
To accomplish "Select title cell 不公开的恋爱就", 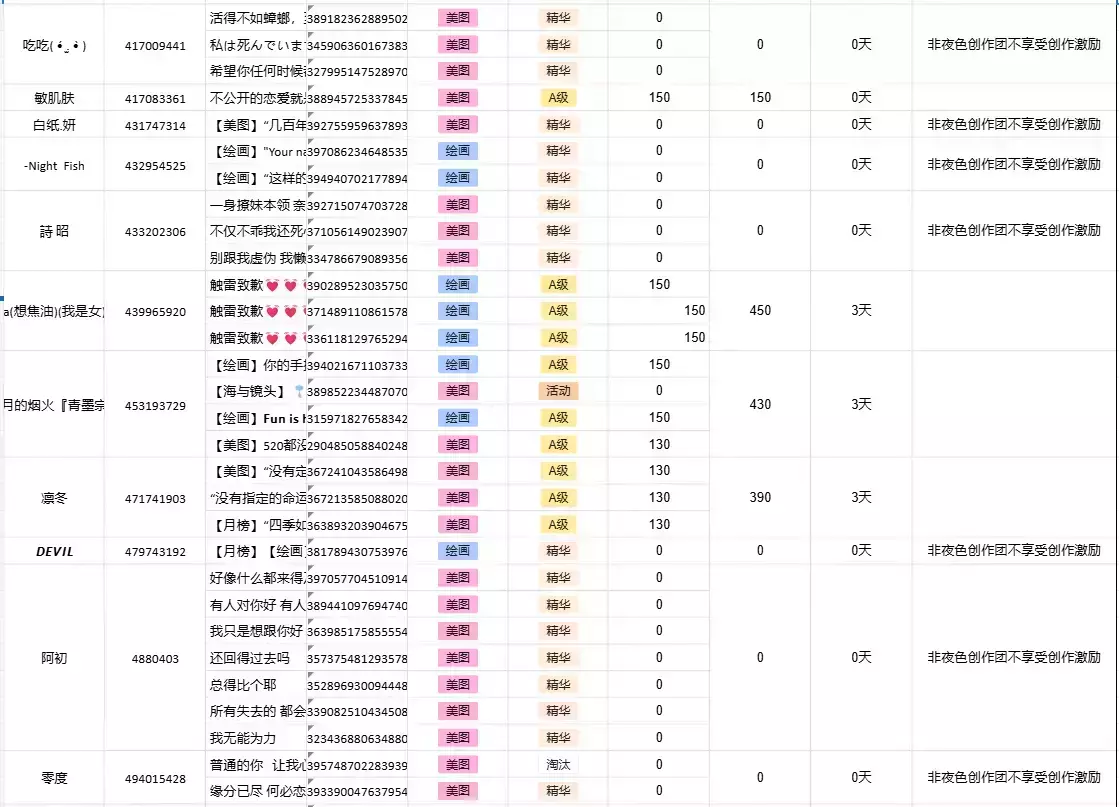I will (x=256, y=98).
